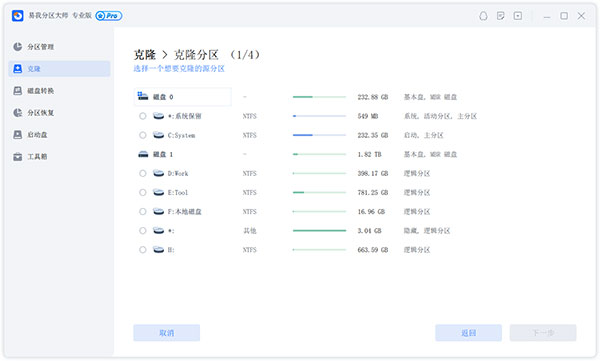
Task: Click the 克隆 breadcrumb heading
Action: (145, 55)
